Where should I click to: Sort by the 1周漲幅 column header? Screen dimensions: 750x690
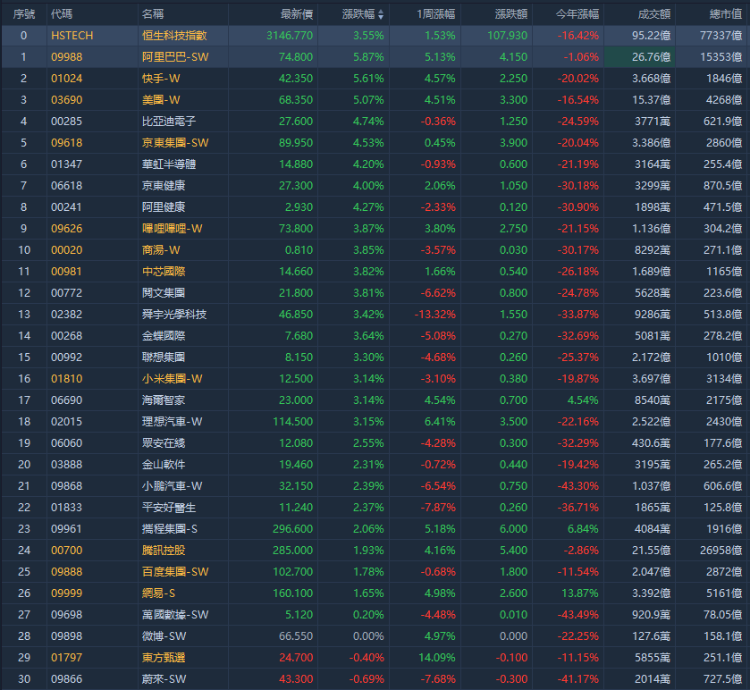click(436, 14)
